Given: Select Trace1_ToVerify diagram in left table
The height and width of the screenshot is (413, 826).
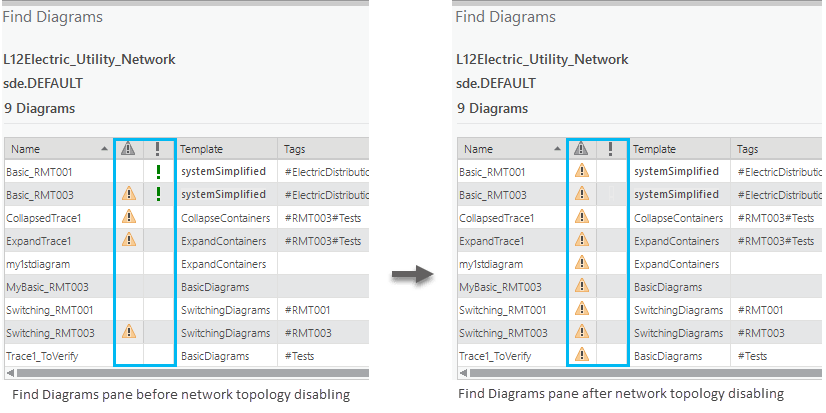Looking at the screenshot, I should [x=43, y=355].
